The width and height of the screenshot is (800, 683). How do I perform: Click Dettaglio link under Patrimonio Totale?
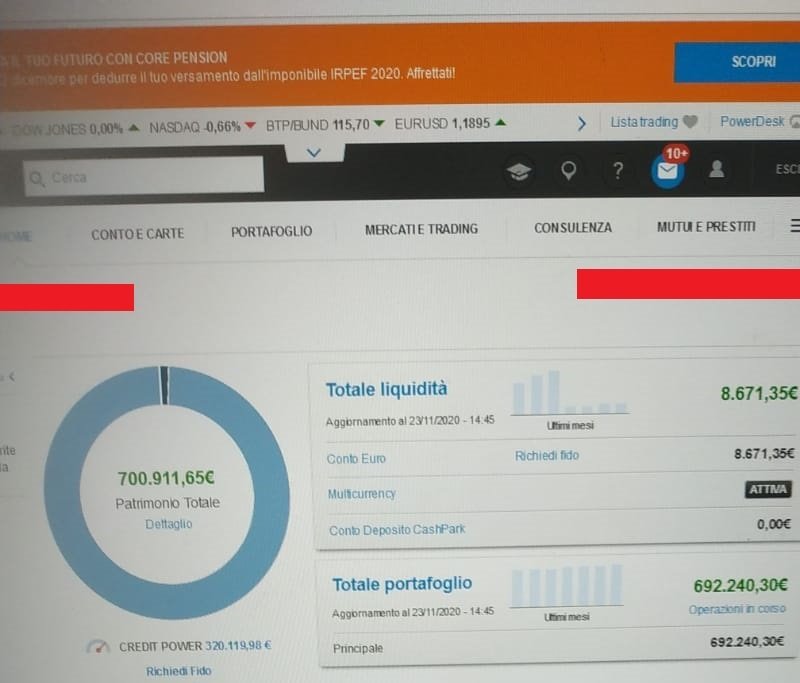point(167,523)
